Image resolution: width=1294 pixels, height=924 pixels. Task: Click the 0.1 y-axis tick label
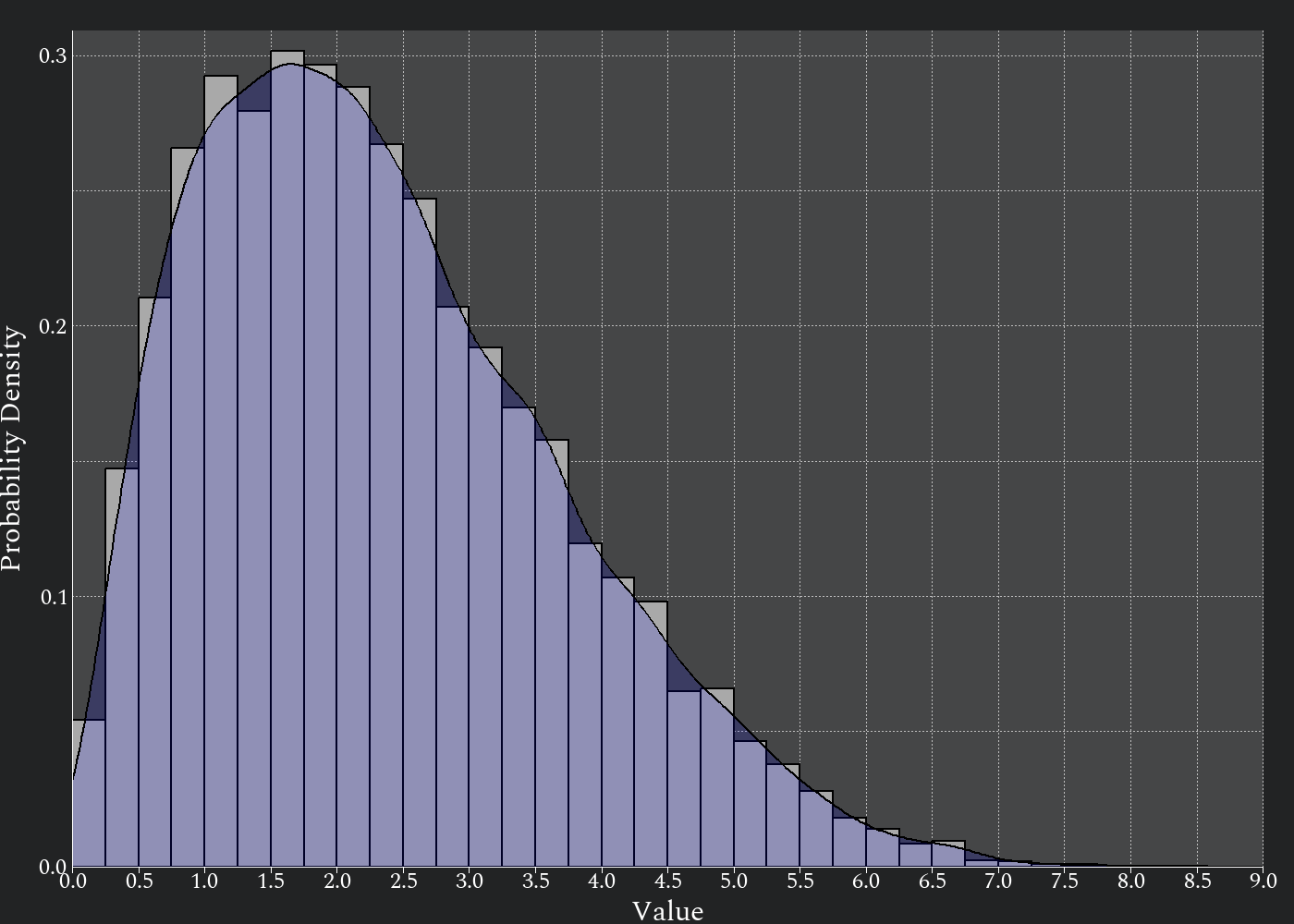[53, 597]
